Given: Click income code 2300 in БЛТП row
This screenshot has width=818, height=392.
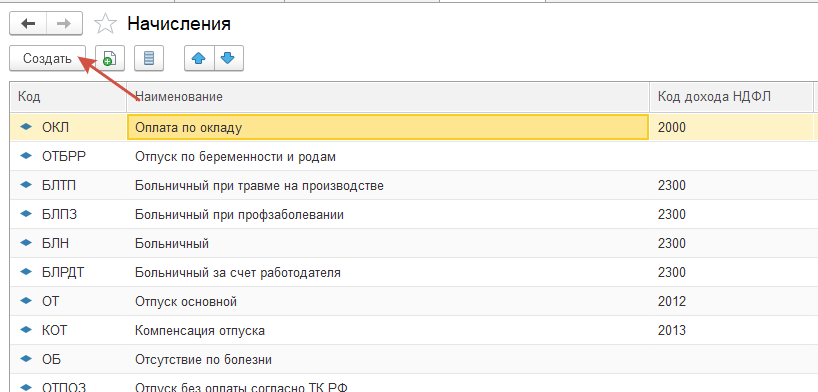Looking at the screenshot, I should point(672,185).
